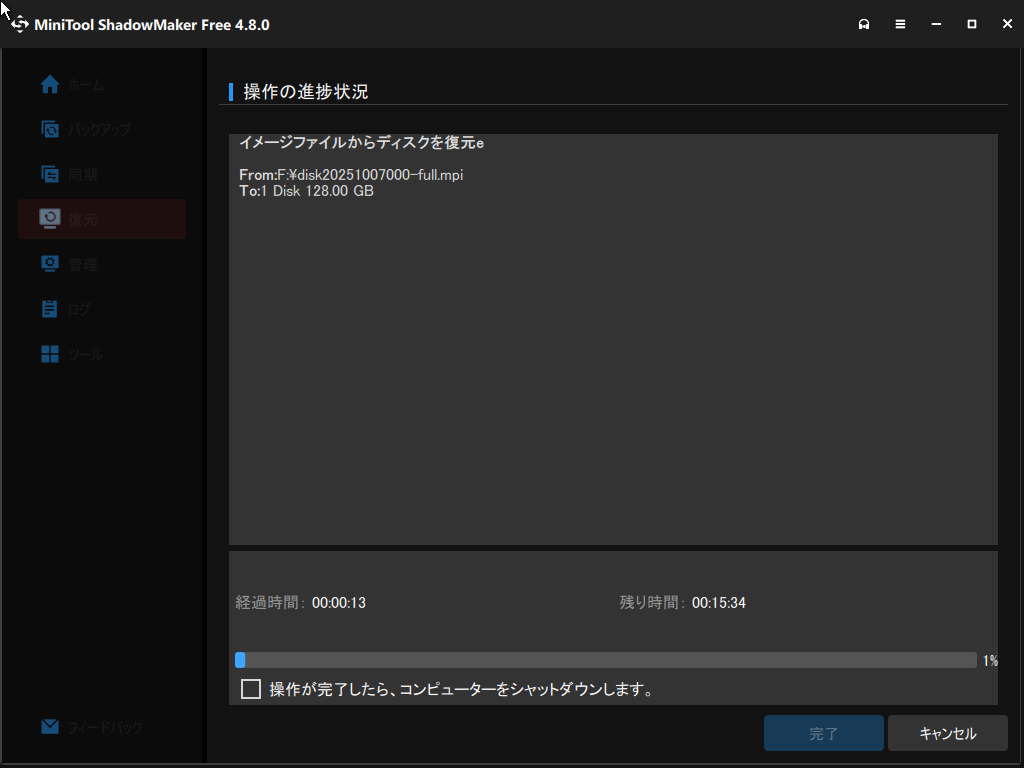
Task: Click the headset support icon in title bar
Action: coord(864,24)
